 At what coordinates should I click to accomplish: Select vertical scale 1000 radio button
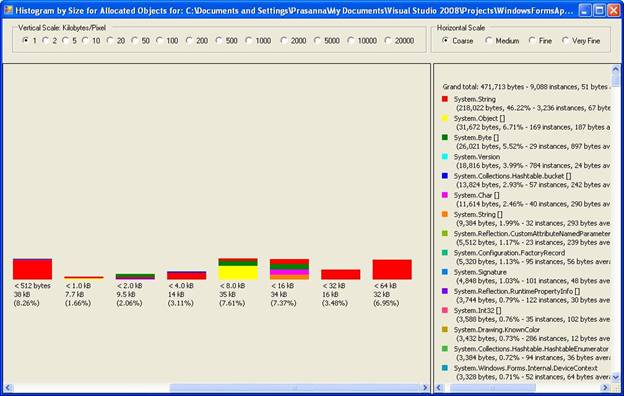pyautogui.click(x=248, y=41)
